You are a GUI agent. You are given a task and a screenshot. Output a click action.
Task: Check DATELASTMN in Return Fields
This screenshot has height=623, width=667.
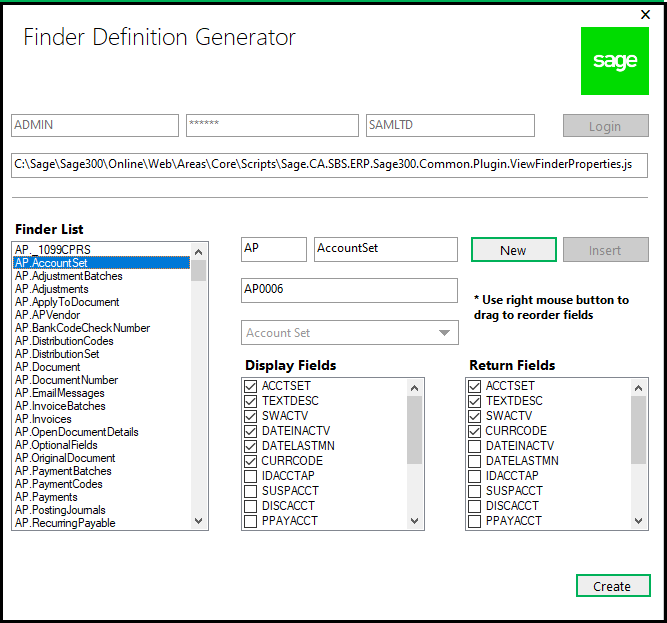(x=474, y=461)
